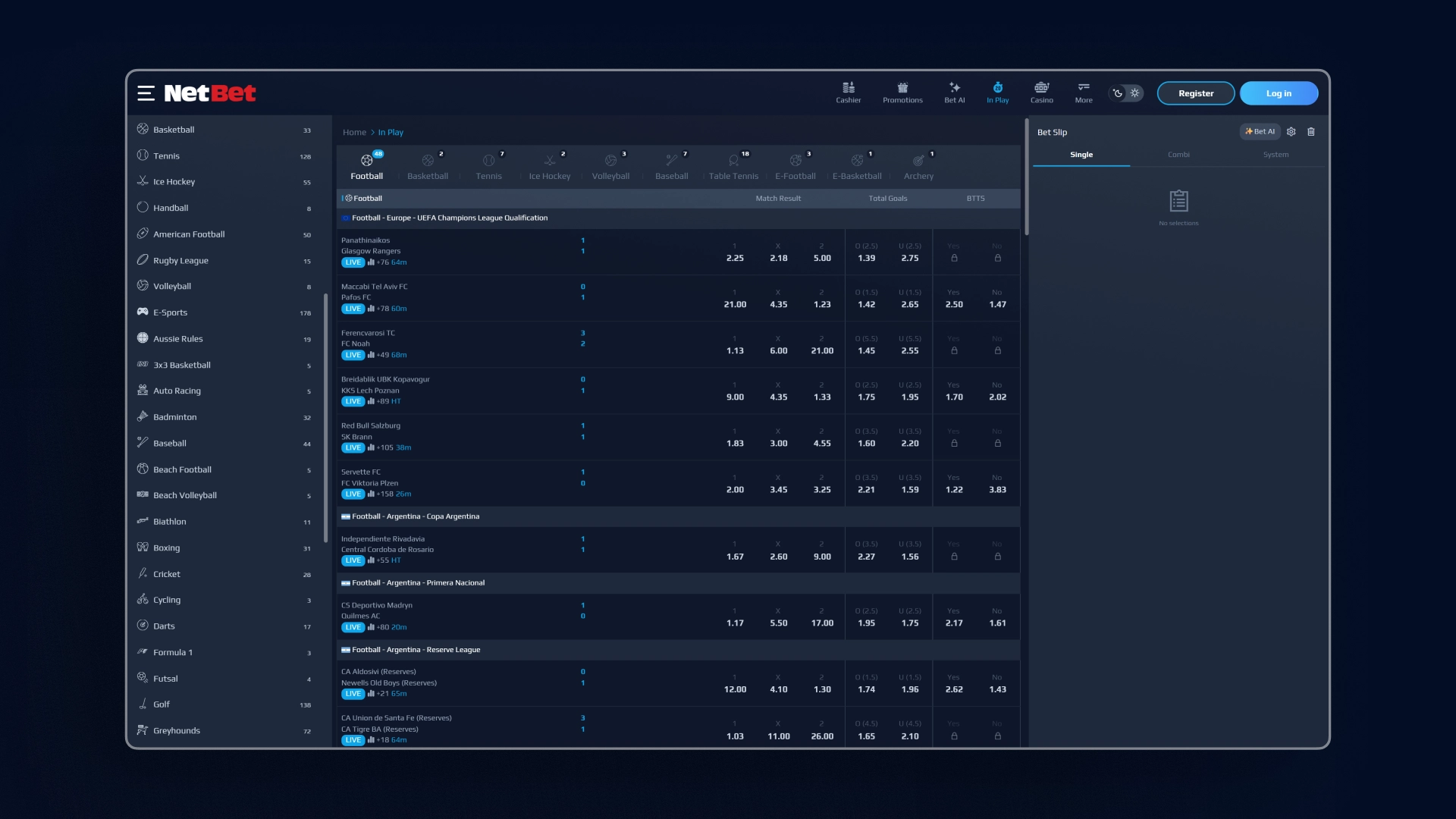Collapse the Copa Argentina league group

pos(678,516)
